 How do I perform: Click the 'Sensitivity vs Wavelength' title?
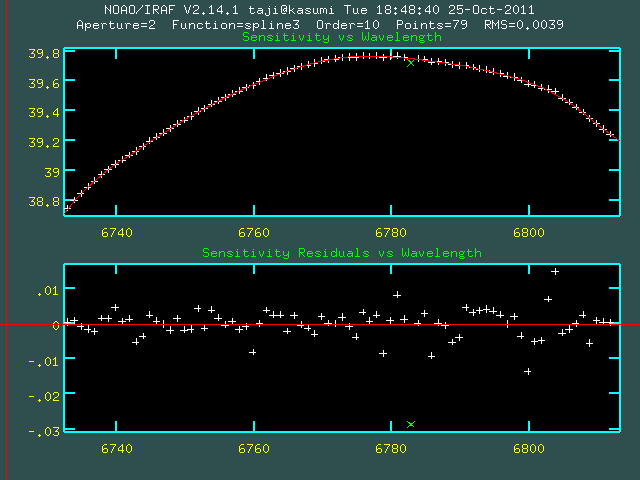341,37
